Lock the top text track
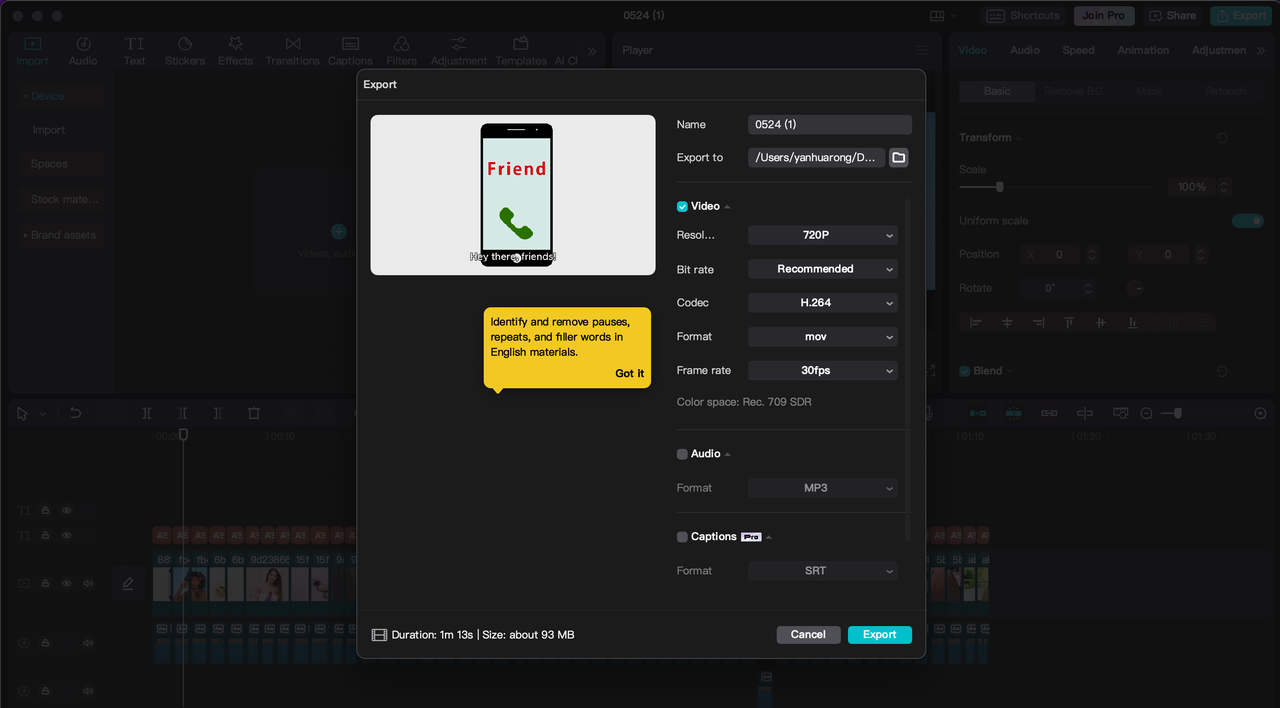The image size is (1280, 708). pos(46,510)
